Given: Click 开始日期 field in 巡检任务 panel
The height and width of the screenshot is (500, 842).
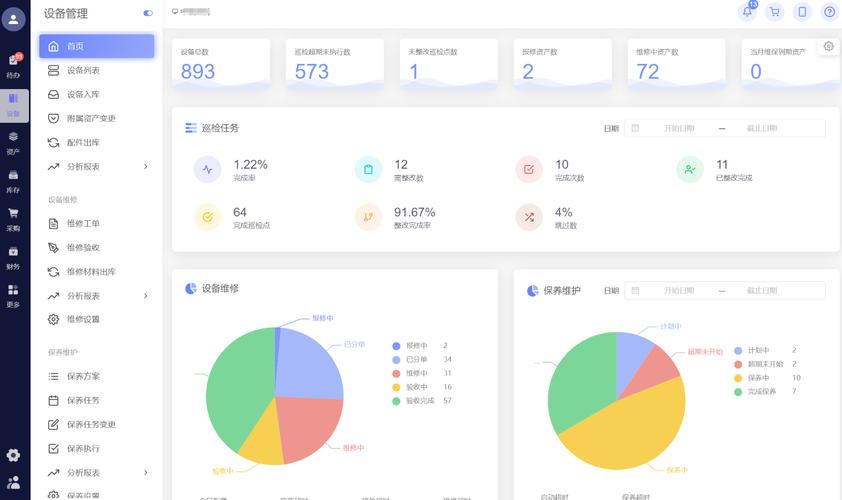Looking at the screenshot, I should 679,128.
